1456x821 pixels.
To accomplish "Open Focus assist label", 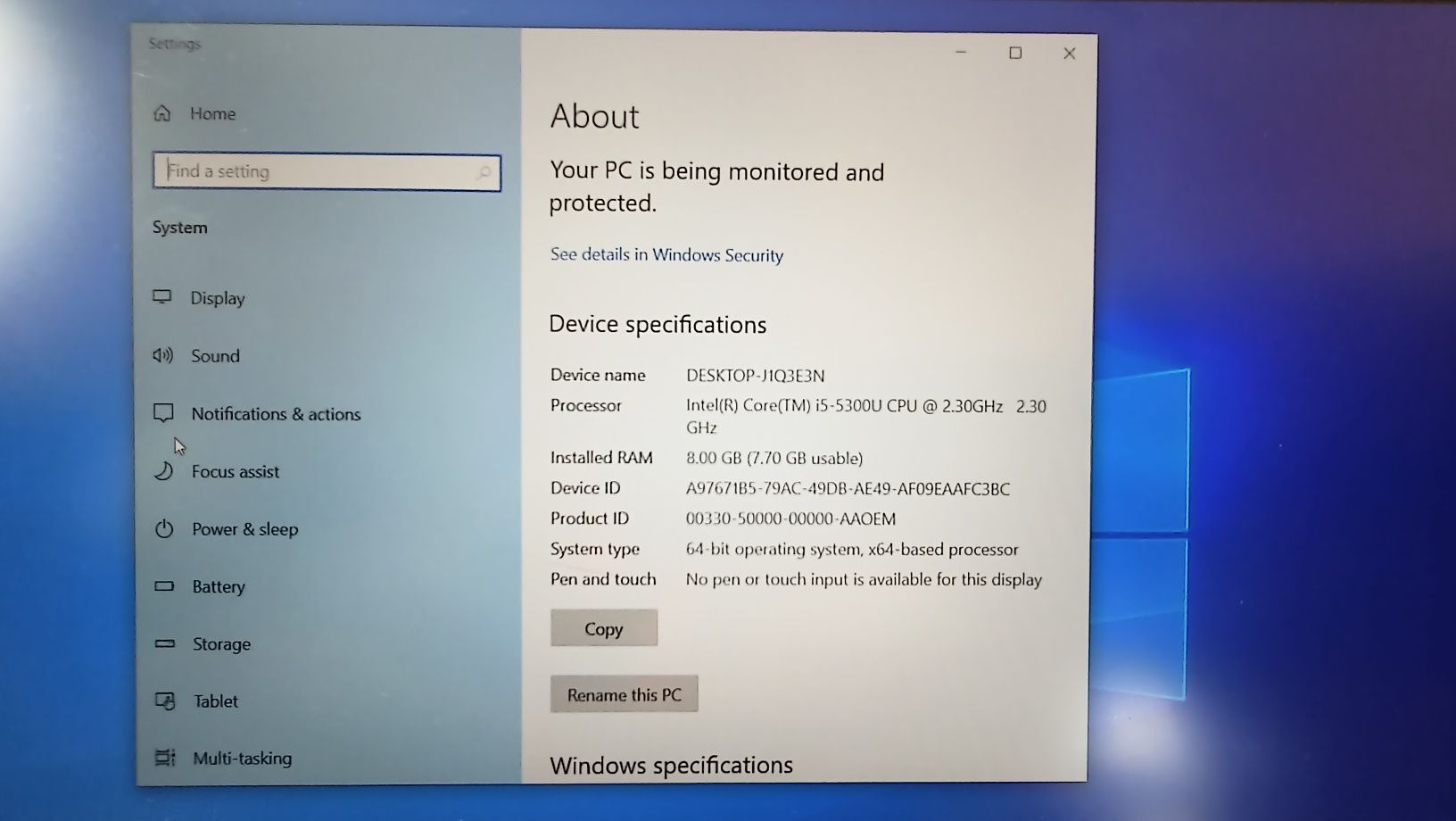I will point(235,471).
